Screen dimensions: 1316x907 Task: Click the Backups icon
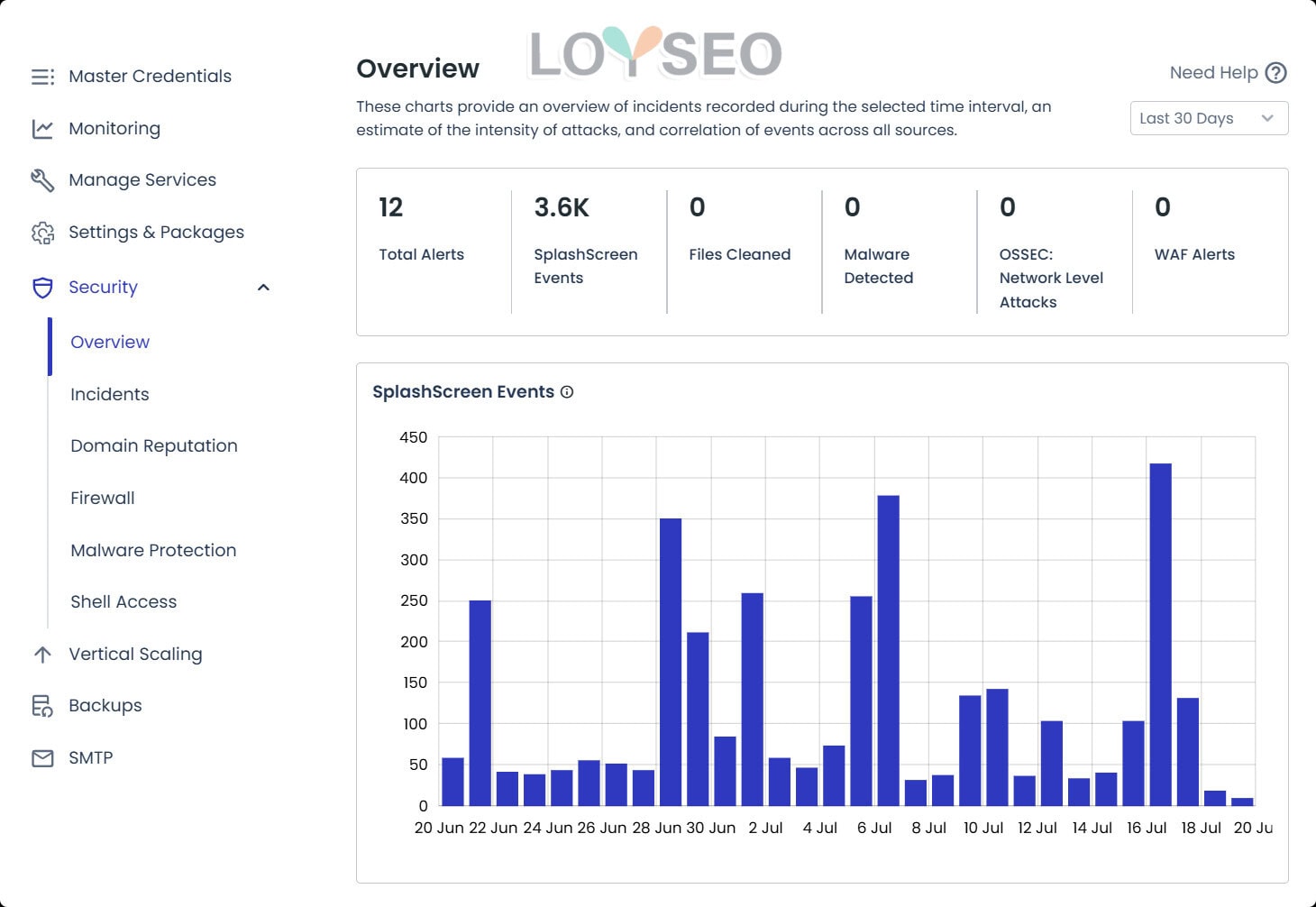42,706
